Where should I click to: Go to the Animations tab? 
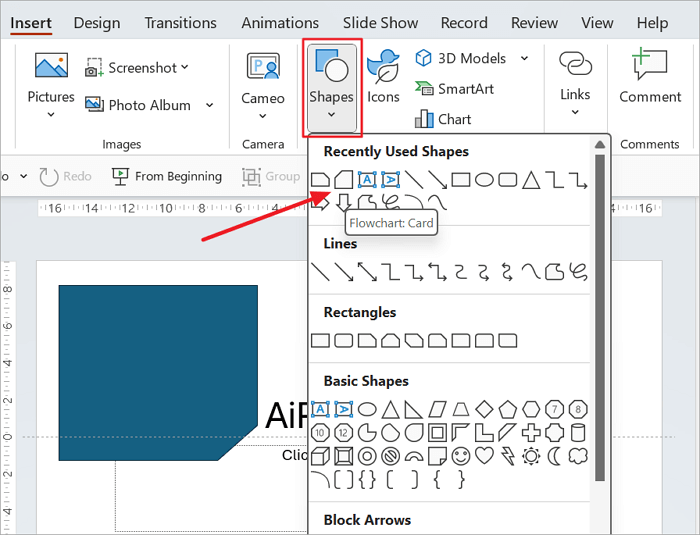point(280,23)
